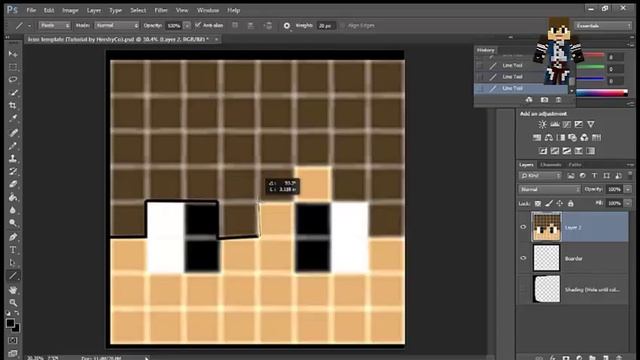Toggle Quick Mask mode

(x=13, y=340)
